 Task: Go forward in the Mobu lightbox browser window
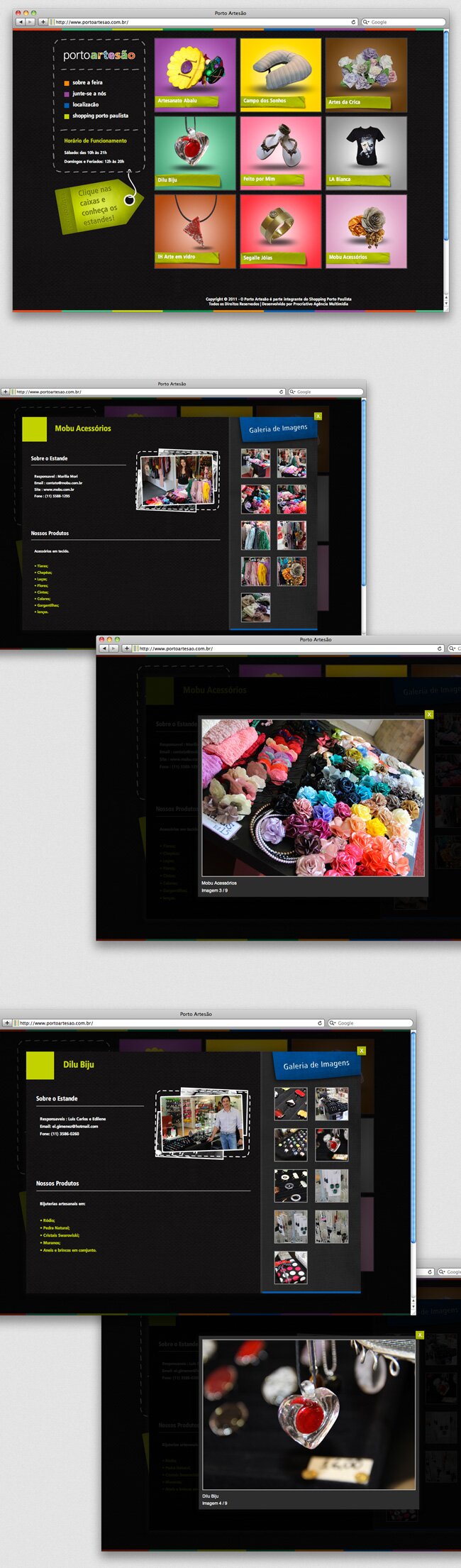(x=113, y=648)
